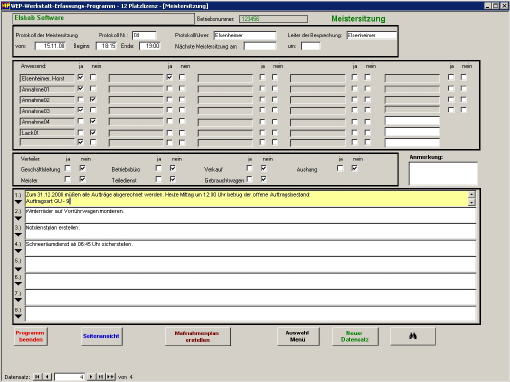Toggle 'nein' for Aushang in Verteiler
This screenshot has width=510, height=382.
[354, 168]
